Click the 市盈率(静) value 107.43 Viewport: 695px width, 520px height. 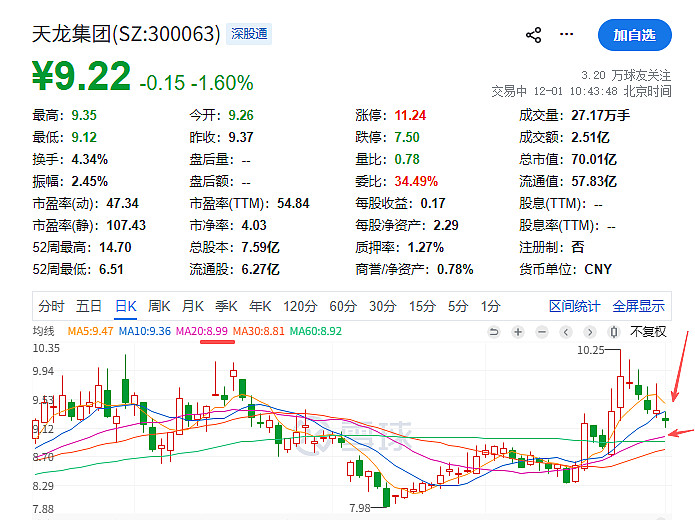click(x=126, y=225)
